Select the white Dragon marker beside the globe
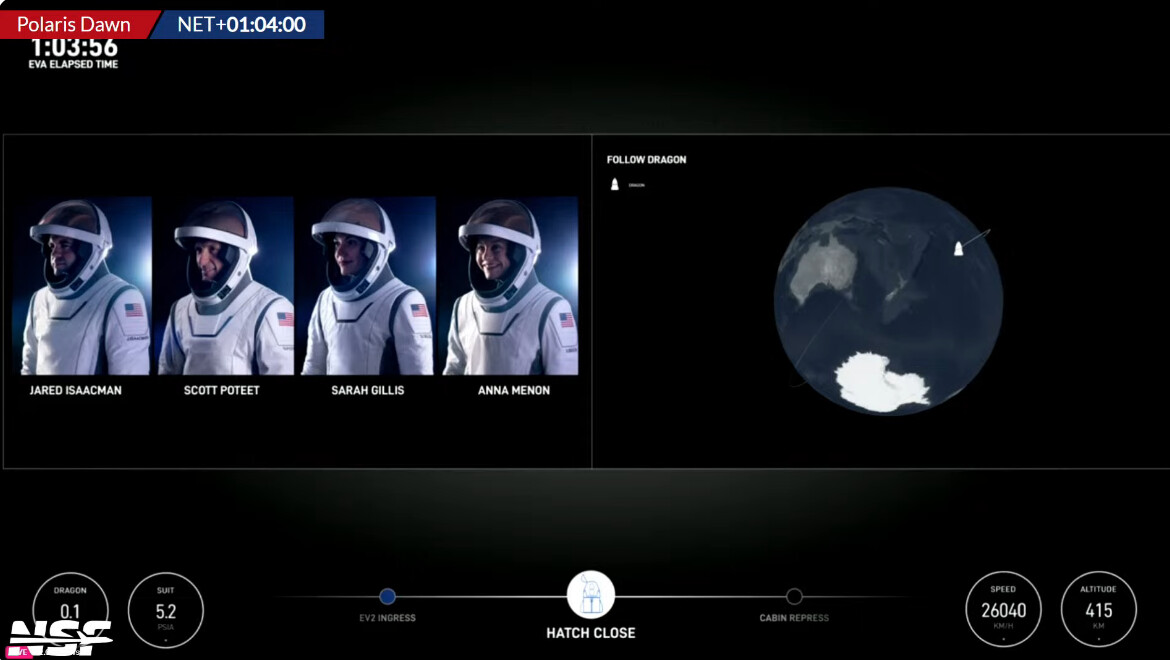1170x660 pixels. coord(959,248)
